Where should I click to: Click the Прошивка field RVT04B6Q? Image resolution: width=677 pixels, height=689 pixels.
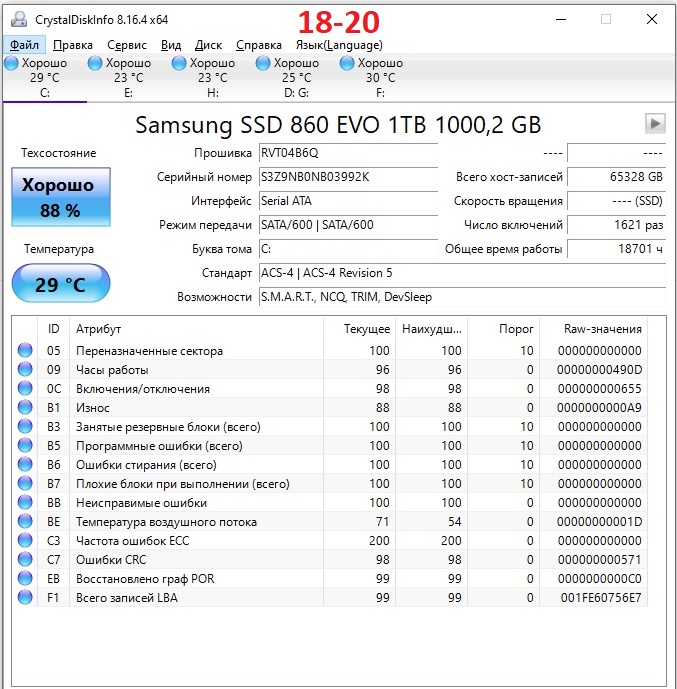pos(348,153)
